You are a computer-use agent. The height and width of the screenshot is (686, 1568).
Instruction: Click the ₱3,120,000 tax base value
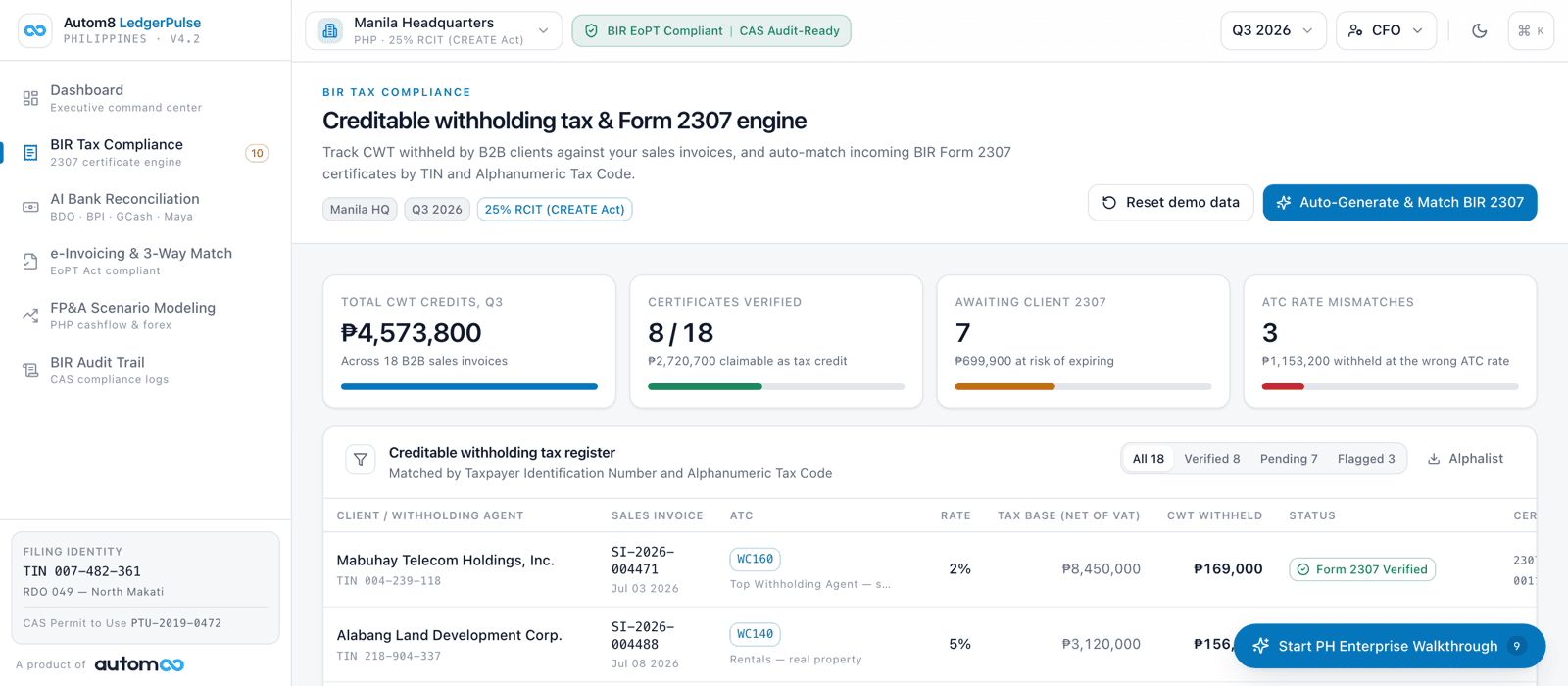(x=1102, y=645)
